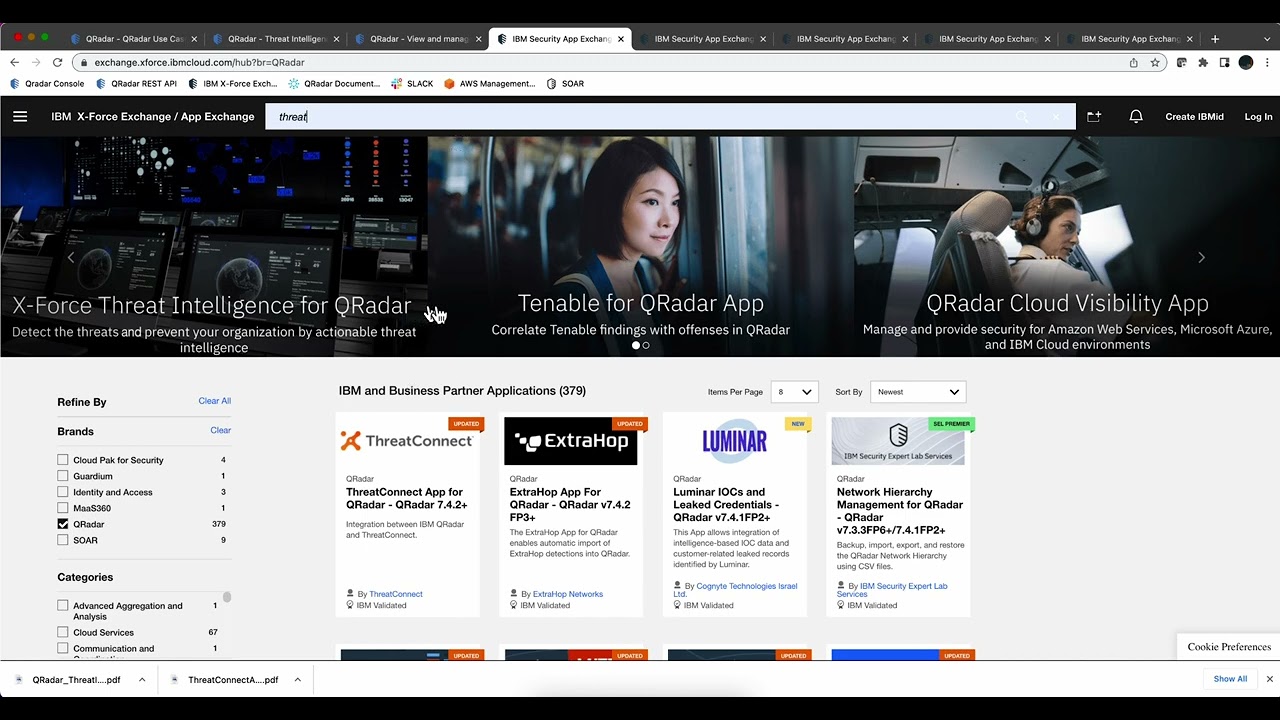
Task: Open AWS Management bookmark
Action: [x=490, y=84]
